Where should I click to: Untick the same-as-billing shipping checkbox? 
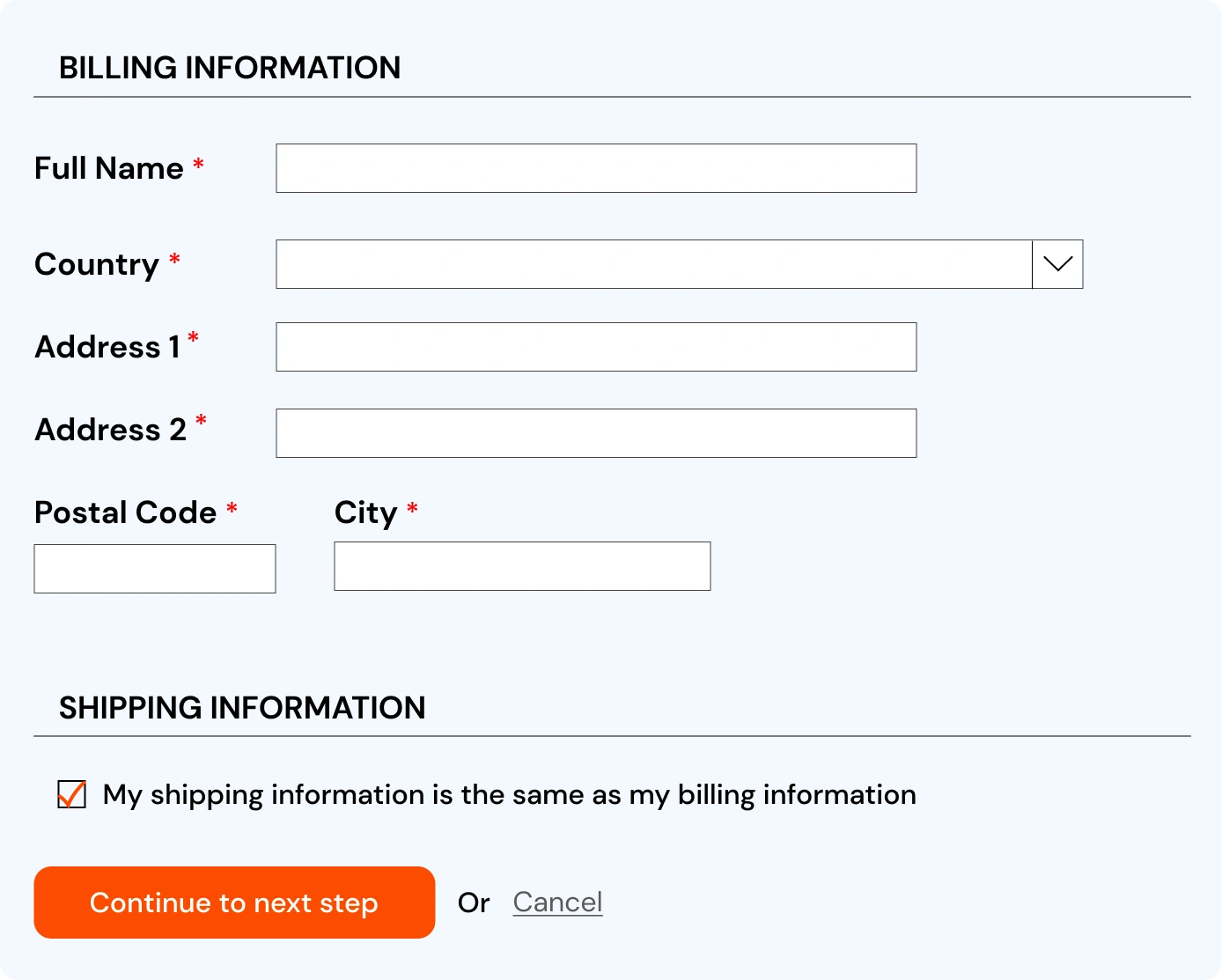(72, 794)
